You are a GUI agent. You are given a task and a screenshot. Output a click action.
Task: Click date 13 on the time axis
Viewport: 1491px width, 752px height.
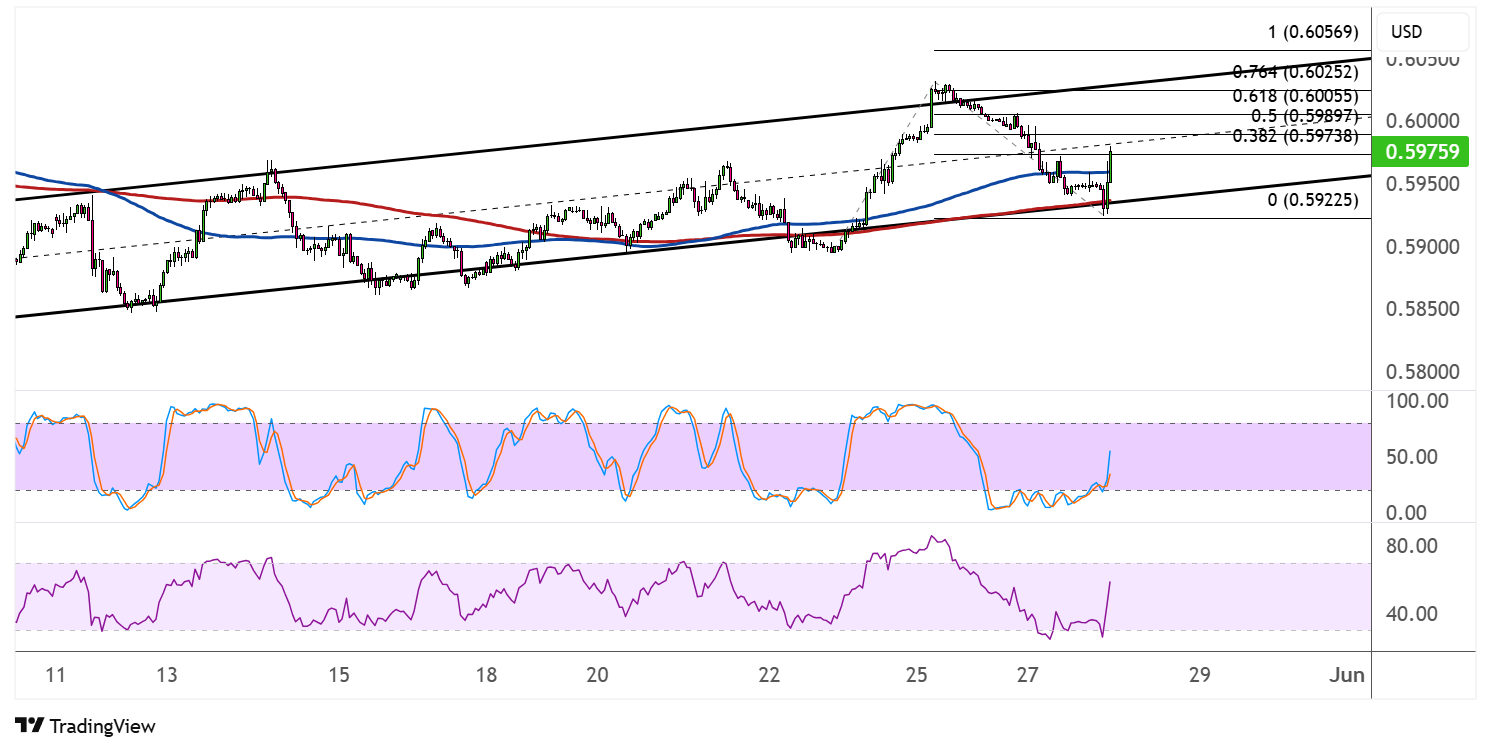pyautogui.click(x=167, y=675)
